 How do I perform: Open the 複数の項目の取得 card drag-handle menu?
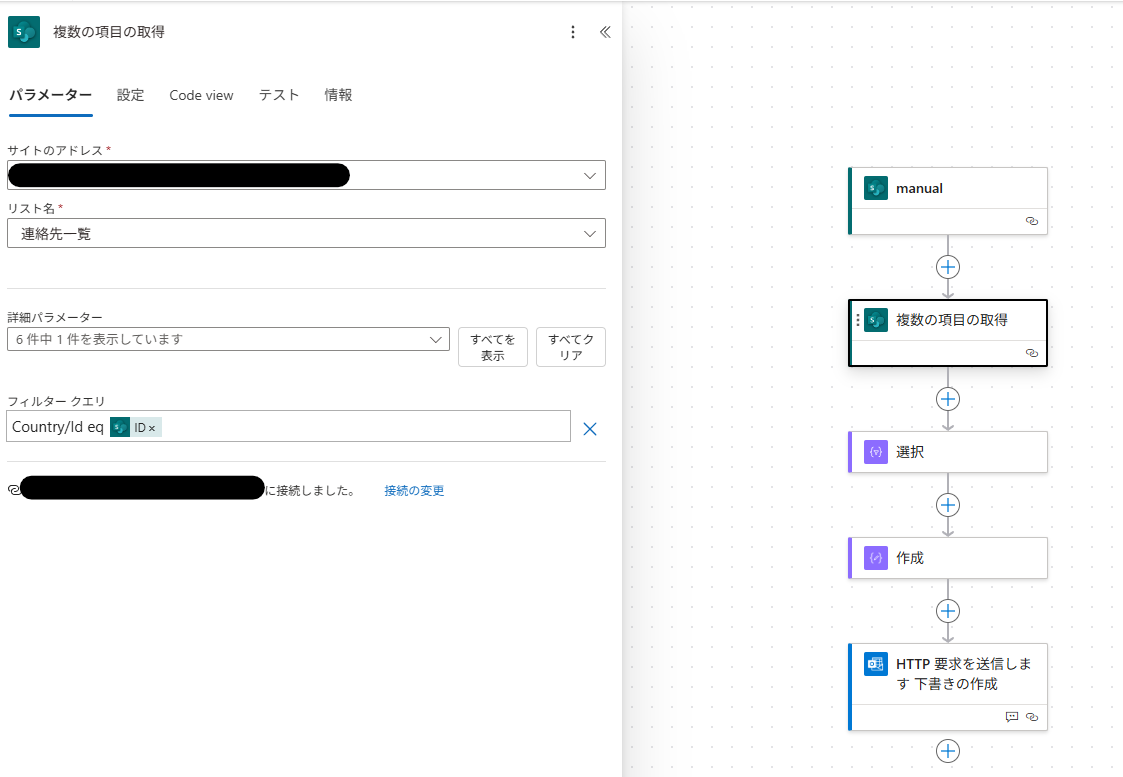point(857,320)
